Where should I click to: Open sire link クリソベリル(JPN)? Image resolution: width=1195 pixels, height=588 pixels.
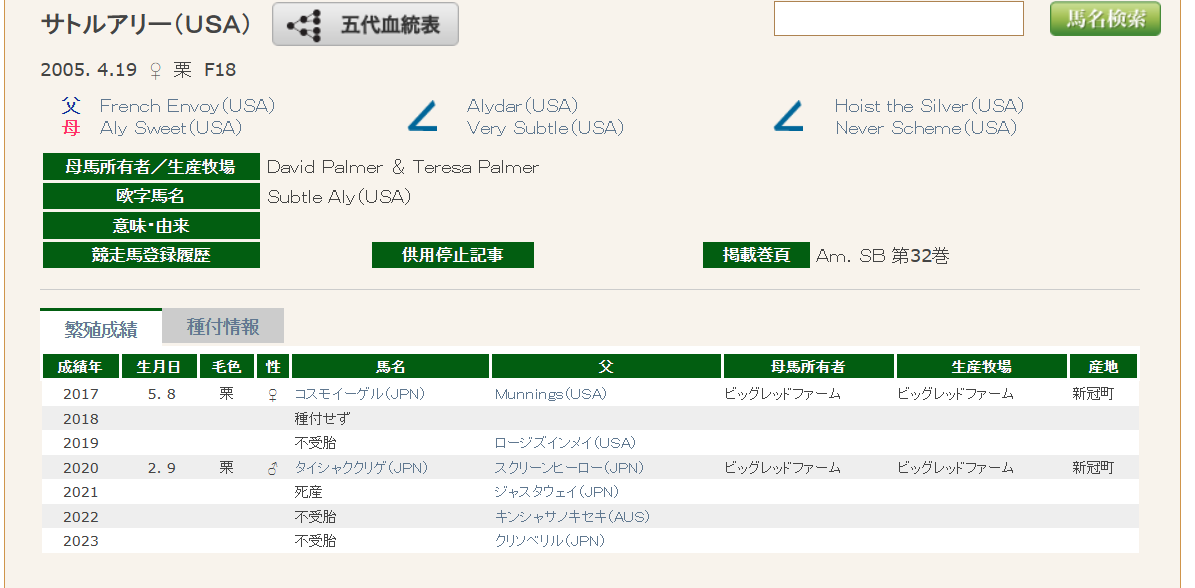click(x=549, y=542)
